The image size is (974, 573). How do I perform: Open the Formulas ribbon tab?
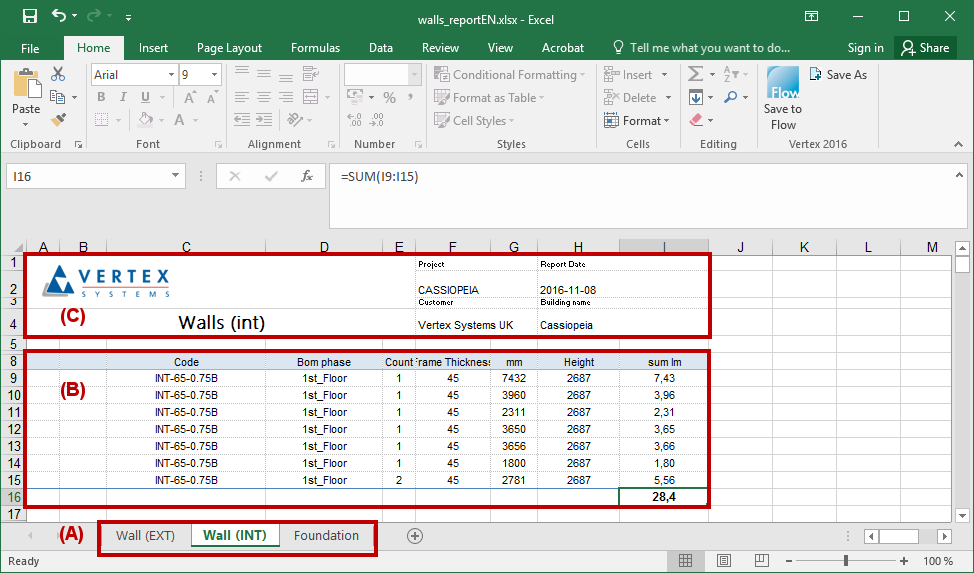point(315,48)
